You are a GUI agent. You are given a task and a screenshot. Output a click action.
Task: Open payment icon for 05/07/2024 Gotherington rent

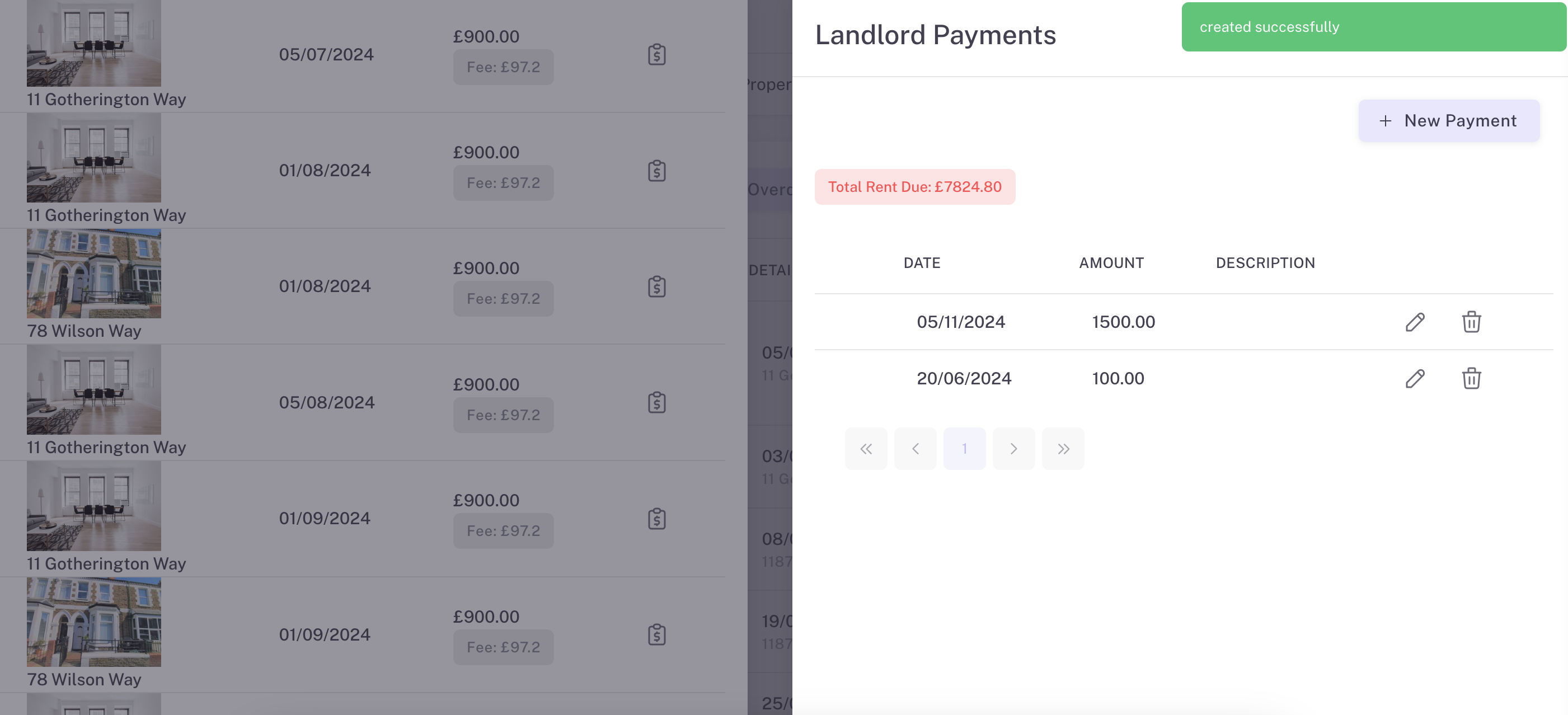[x=656, y=55]
